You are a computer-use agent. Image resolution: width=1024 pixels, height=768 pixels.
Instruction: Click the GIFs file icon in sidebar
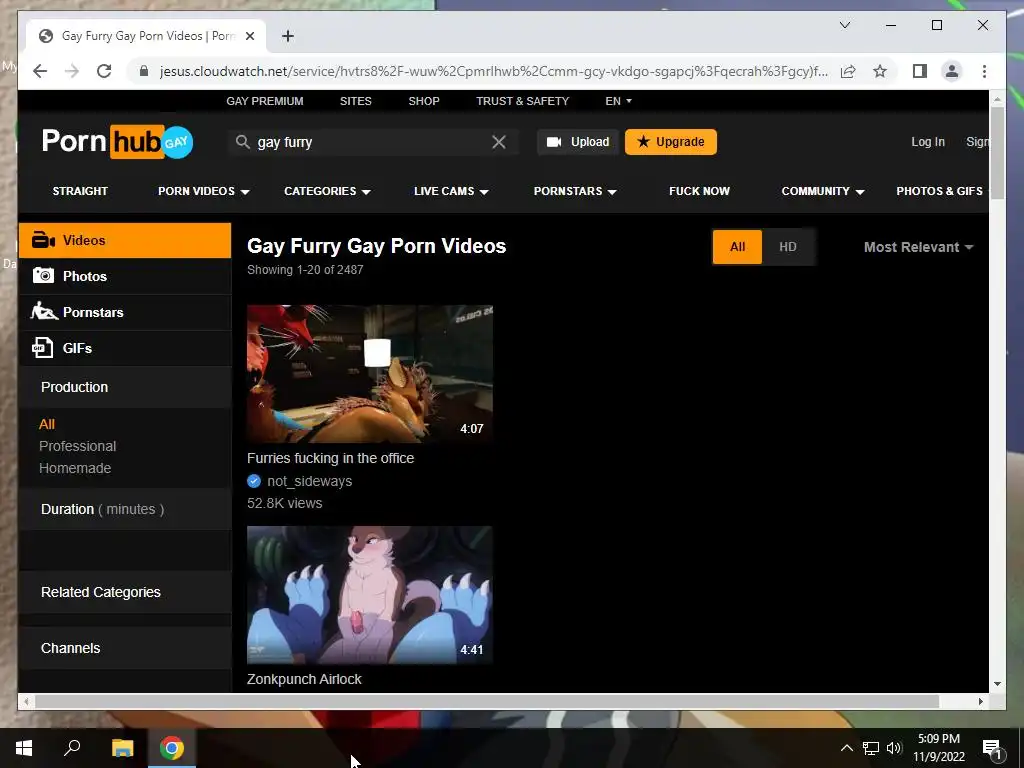42,347
